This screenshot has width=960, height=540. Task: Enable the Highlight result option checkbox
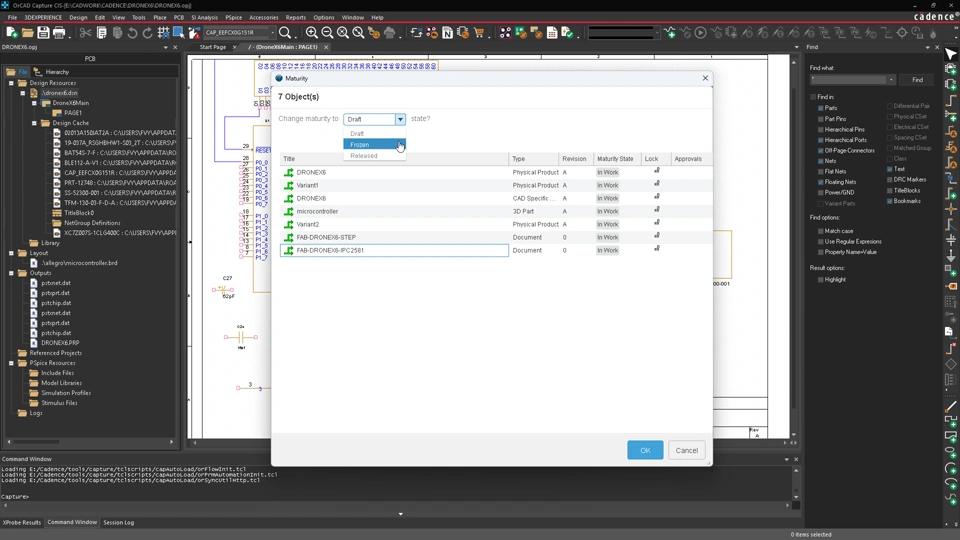tap(821, 280)
